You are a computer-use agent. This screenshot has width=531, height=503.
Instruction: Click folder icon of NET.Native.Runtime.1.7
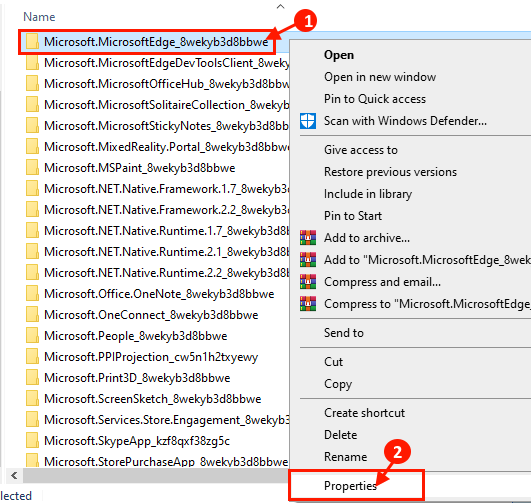(33, 231)
